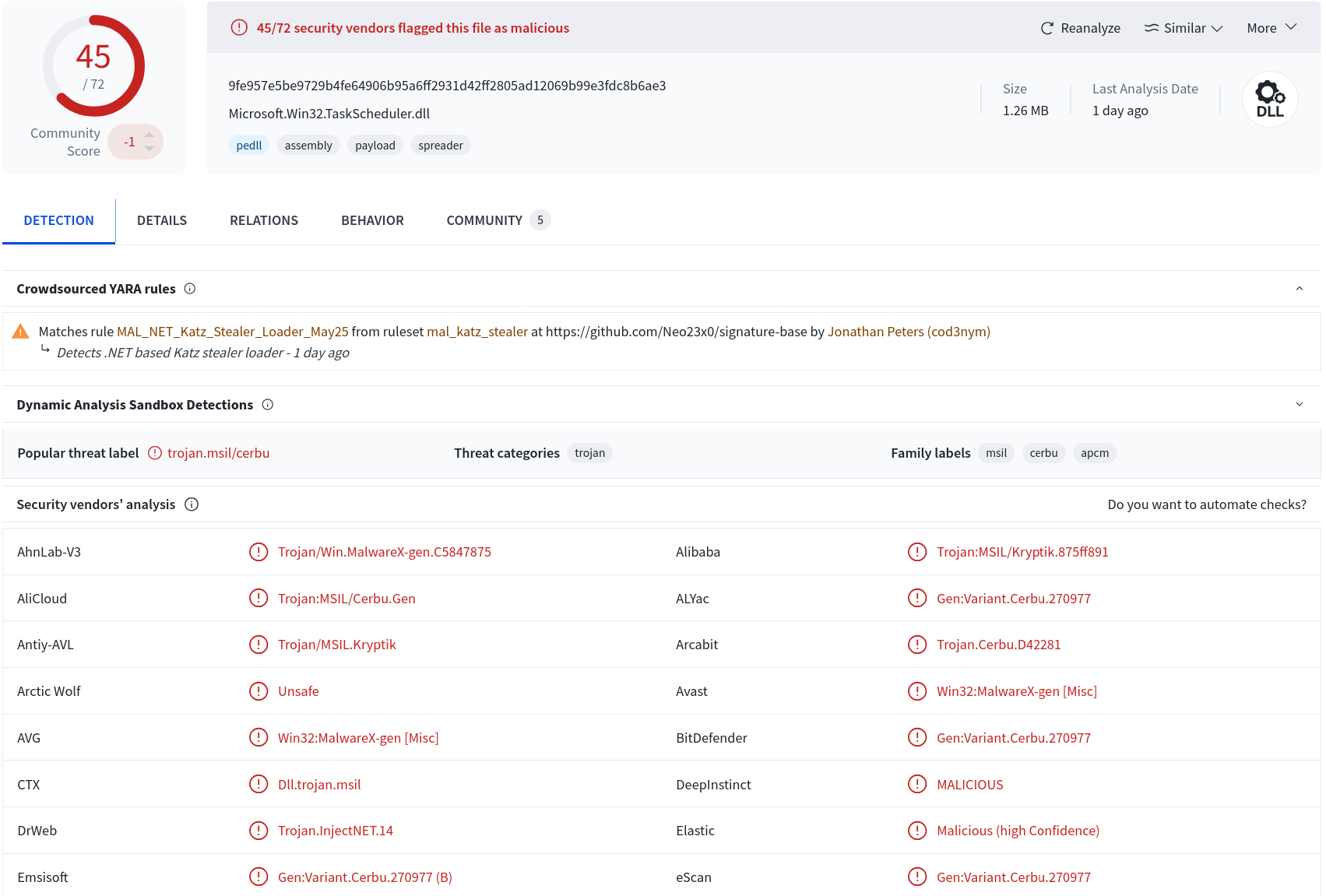Open the MAL_NET_Katz_Stealer_Loader_May25 rule link
The image size is (1326, 896).
[x=233, y=332]
